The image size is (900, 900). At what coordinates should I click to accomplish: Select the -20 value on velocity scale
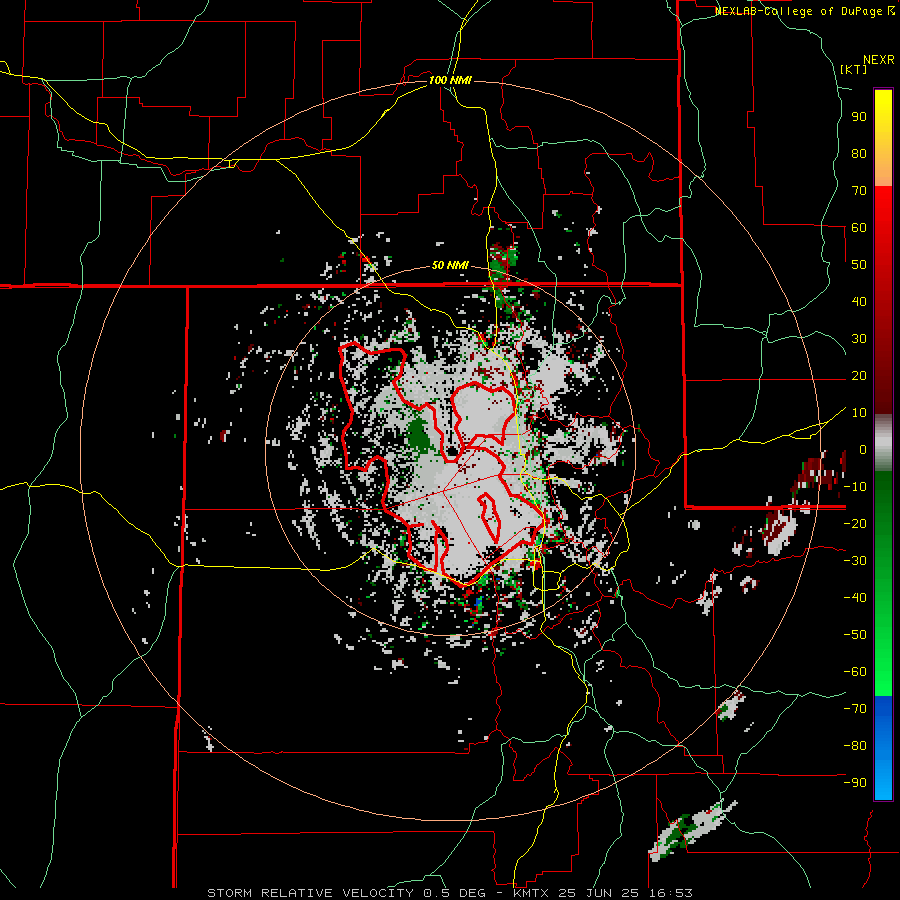(855, 523)
